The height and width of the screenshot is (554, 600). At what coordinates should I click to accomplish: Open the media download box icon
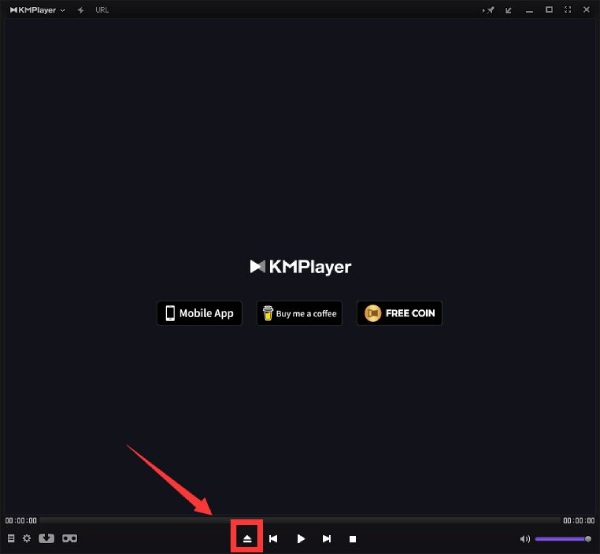(x=46, y=538)
